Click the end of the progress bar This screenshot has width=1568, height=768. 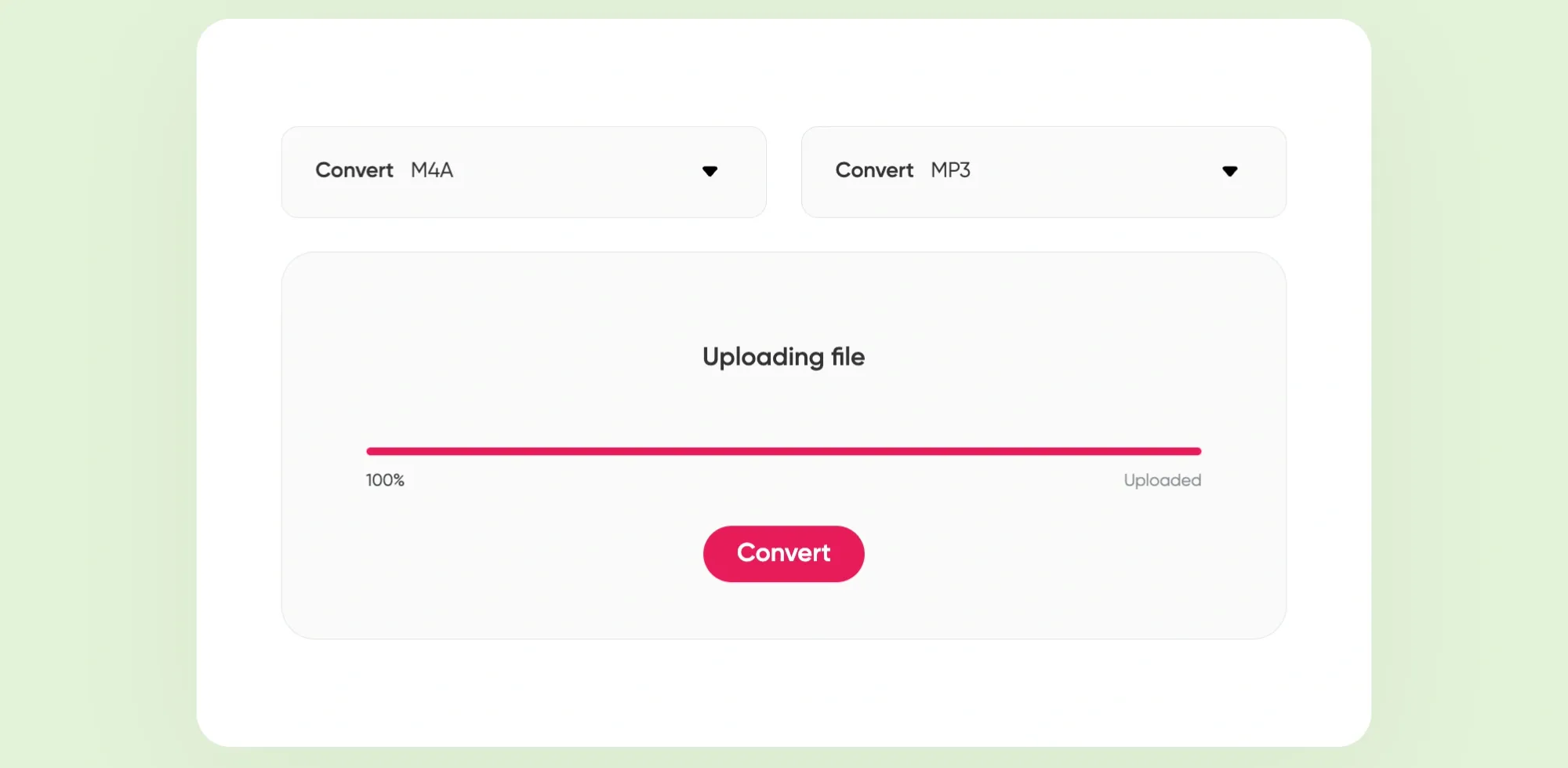click(x=1196, y=450)
